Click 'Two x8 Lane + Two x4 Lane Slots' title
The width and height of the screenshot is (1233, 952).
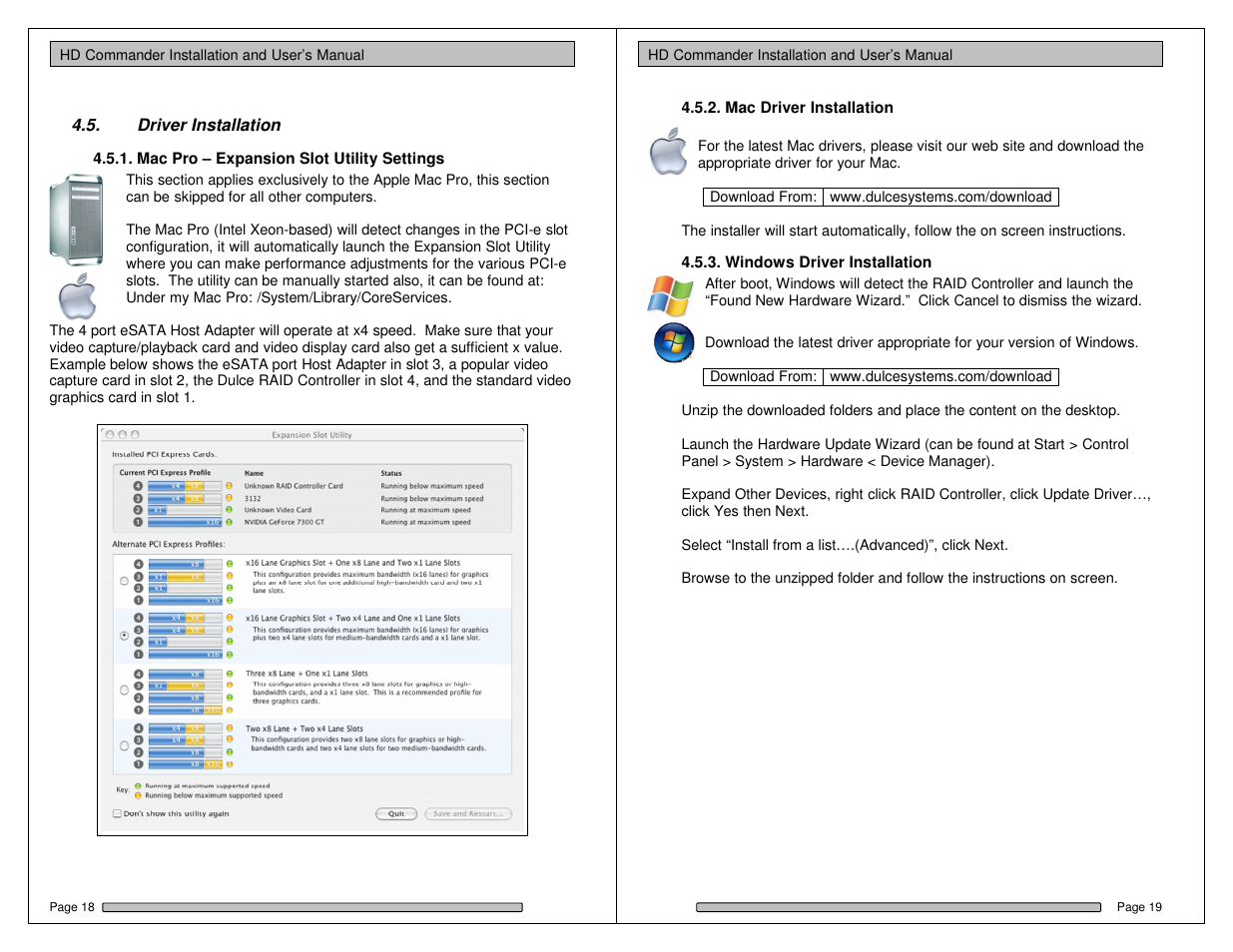click(x=305, y=728)
